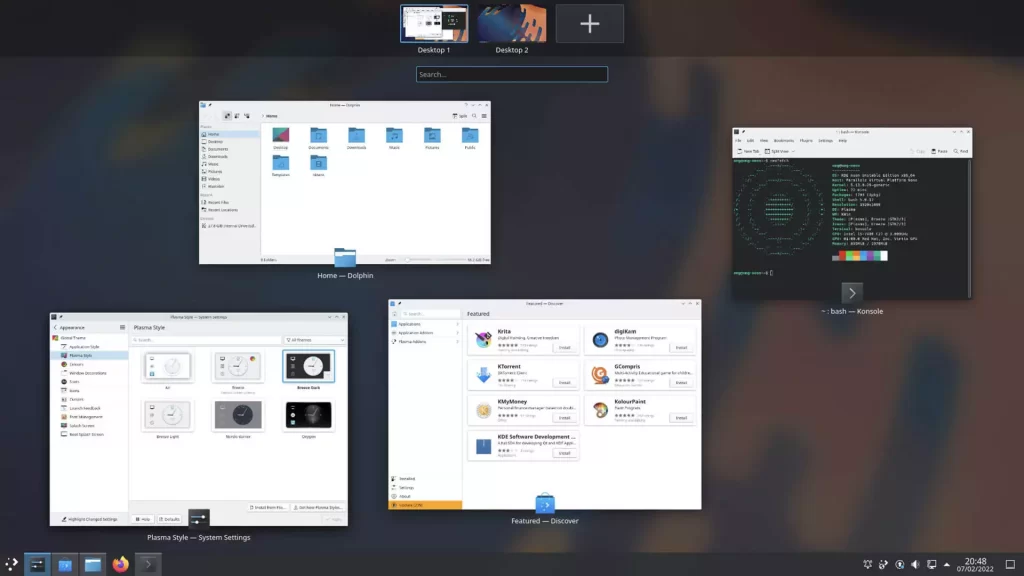Expand Plasma Addons category in Discover

[426, 342]
